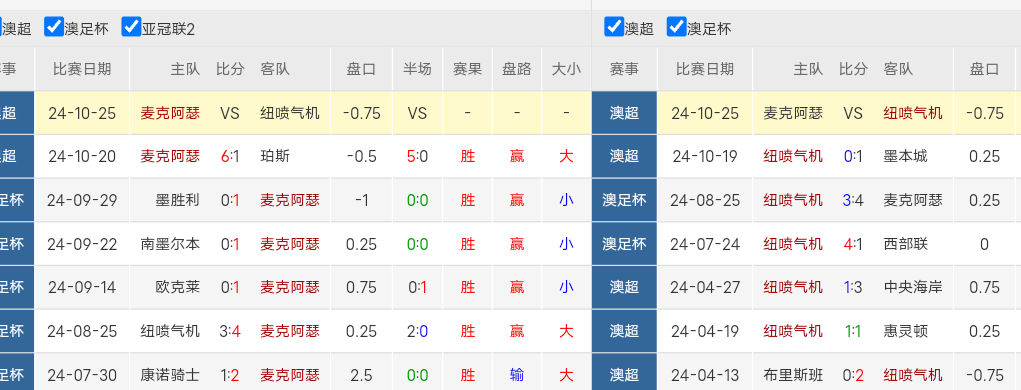Click handicap -0.5 in the 珀斯 row
The height and width of the screenshot is (390, 1021).
click(x=362, y=156)
